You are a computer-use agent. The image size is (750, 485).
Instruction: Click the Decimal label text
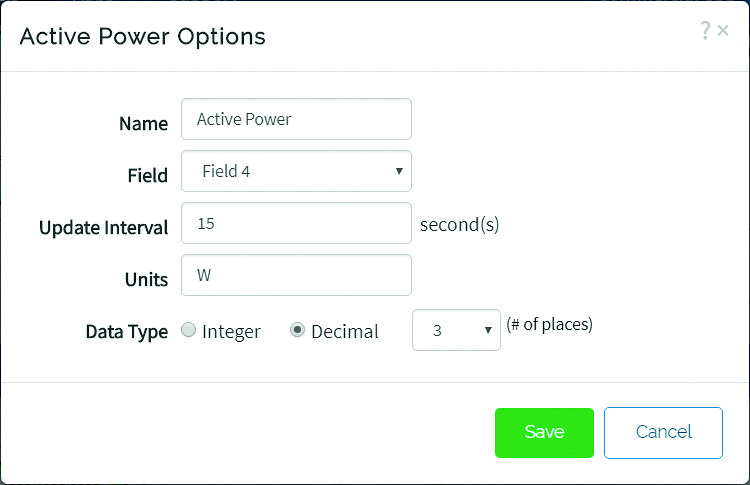pos(345,332)
